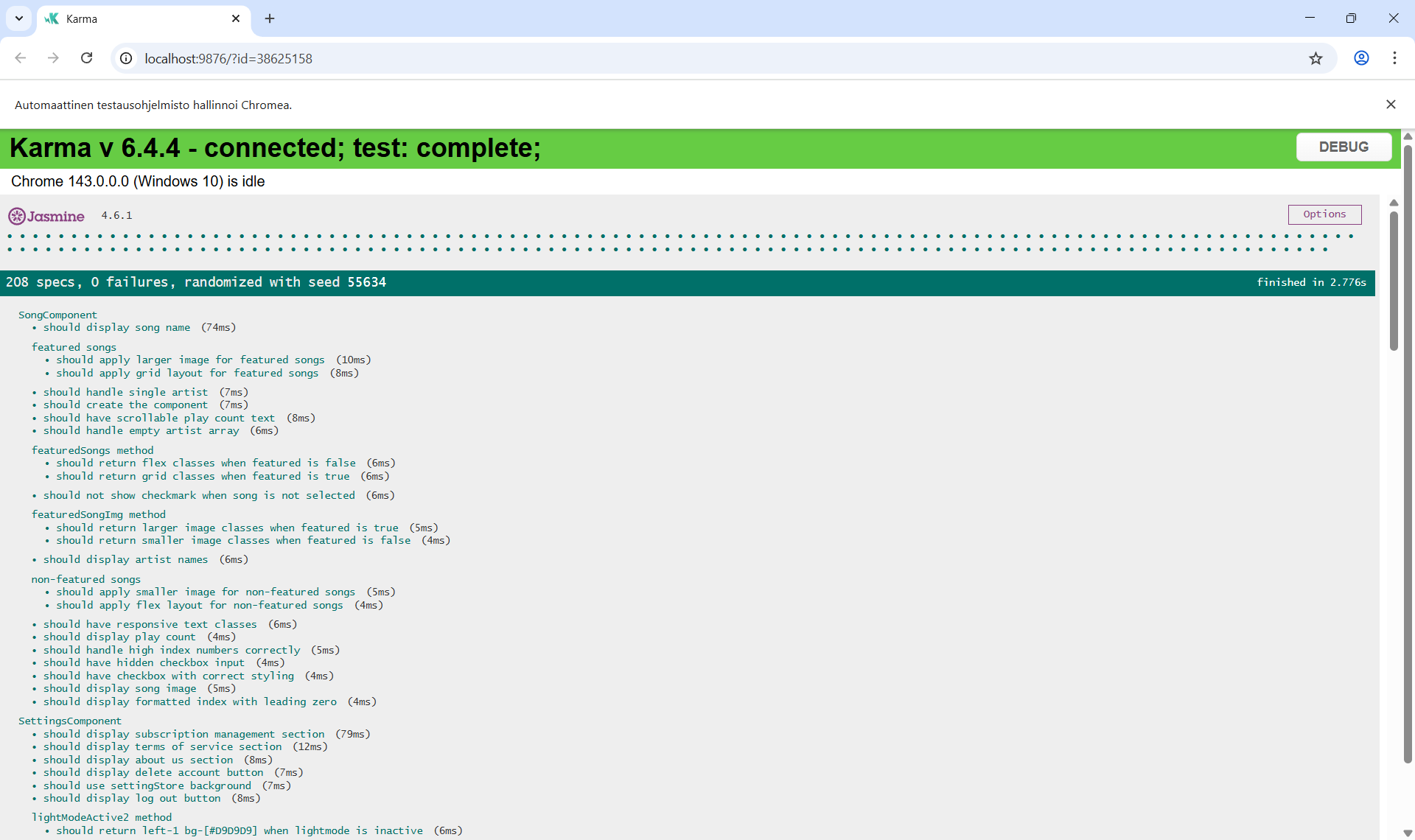Close the Karma tab
The height and width of the screenshot is (840, 1415).
coord(236,18)
